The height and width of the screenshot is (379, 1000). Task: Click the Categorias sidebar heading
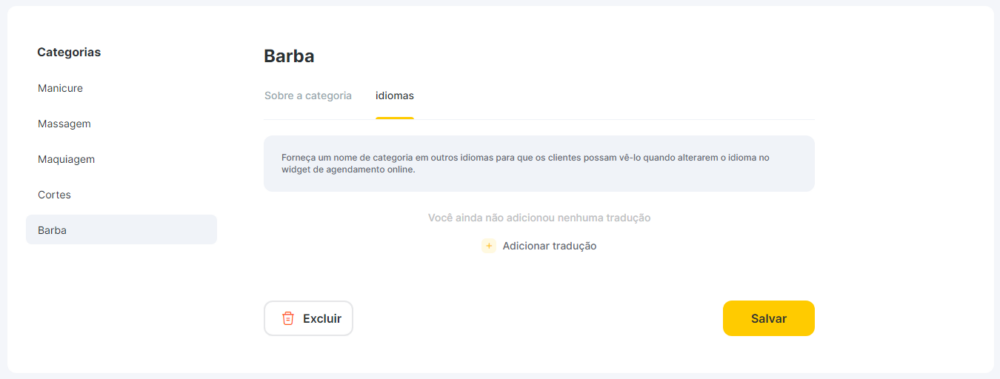coord(69,52)
